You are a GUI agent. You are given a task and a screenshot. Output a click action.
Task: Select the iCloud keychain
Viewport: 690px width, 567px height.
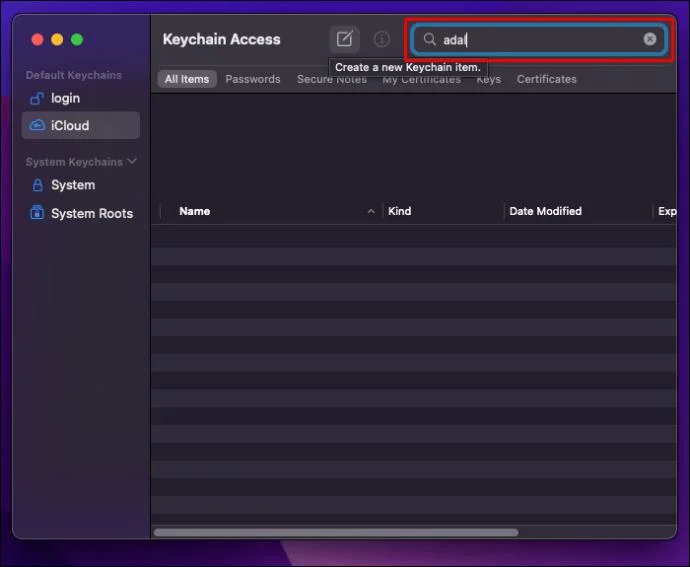(x=81, y=125)
